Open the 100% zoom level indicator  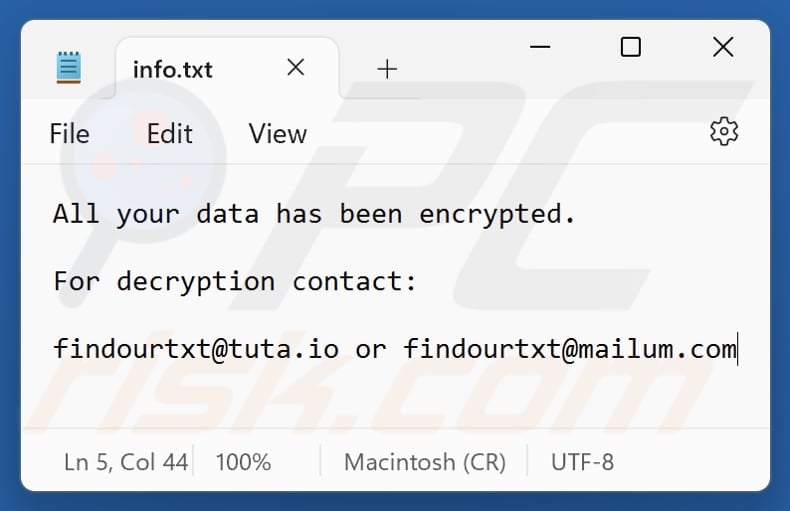[x=243, y=462]
